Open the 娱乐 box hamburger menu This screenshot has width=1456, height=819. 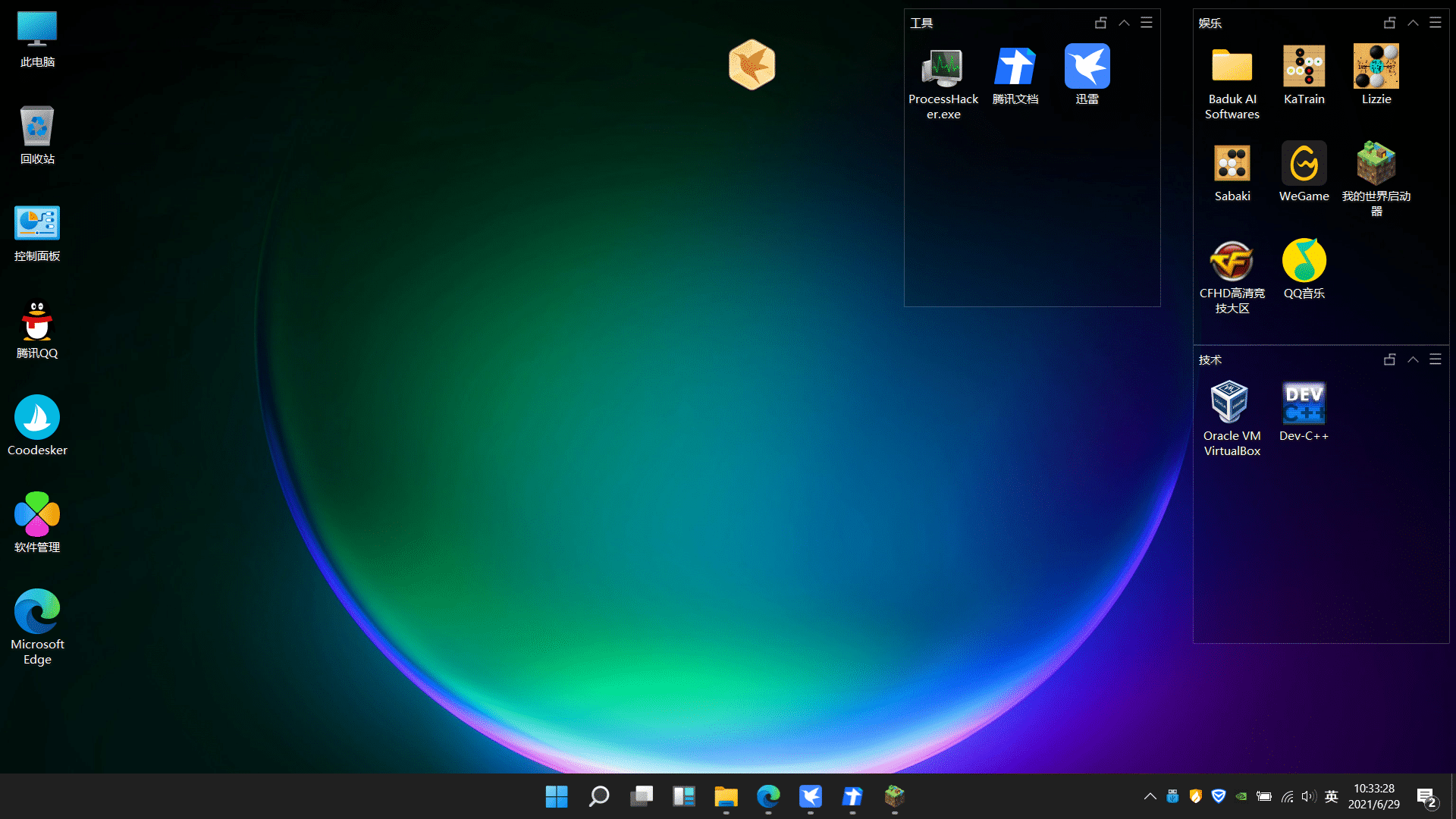pyautogui.click(x=1436, y=23)
